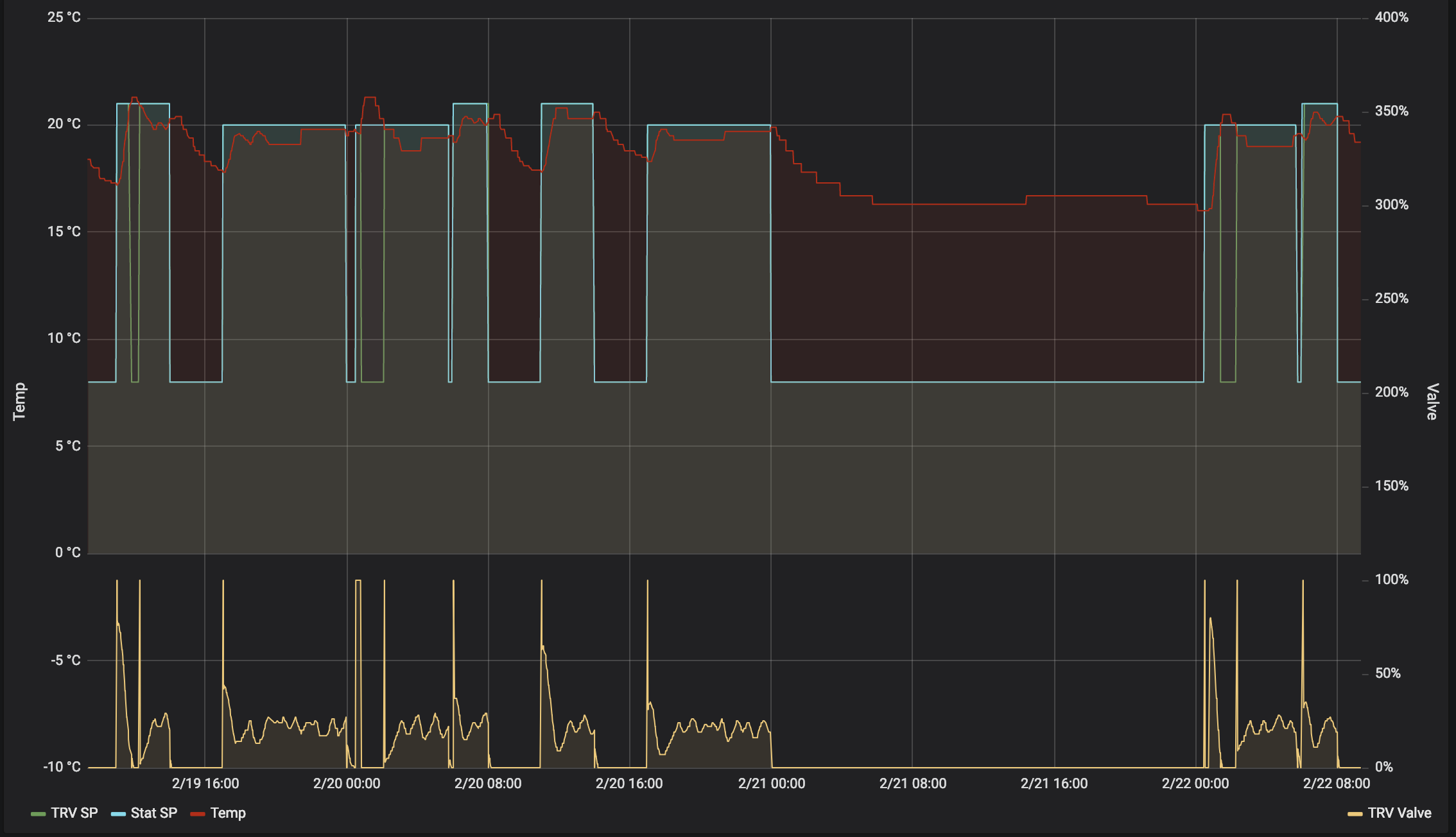This screenshot has width=1456, height=837.
Task: Click the 2/22 00:00 time axis label
Action: (x=1195, y=784)
